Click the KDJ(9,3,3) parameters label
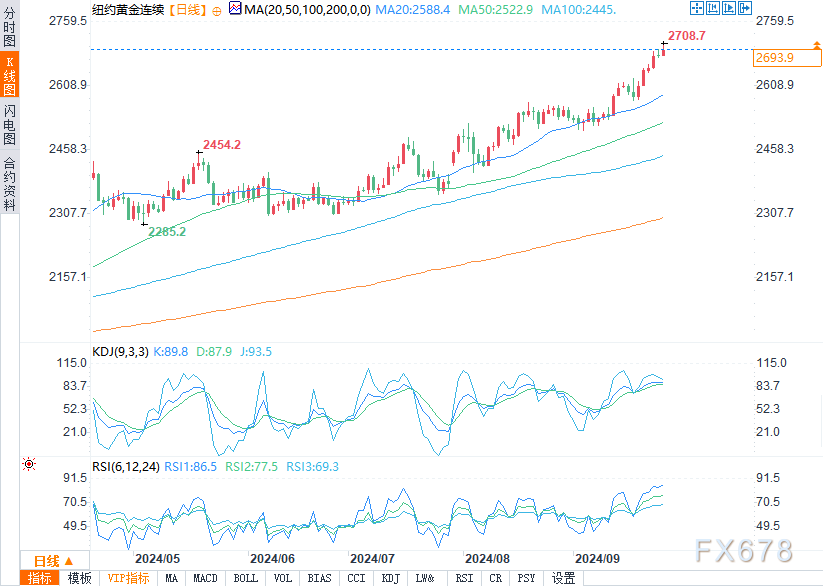Screen dimensions: 823x586 point(120,352)
